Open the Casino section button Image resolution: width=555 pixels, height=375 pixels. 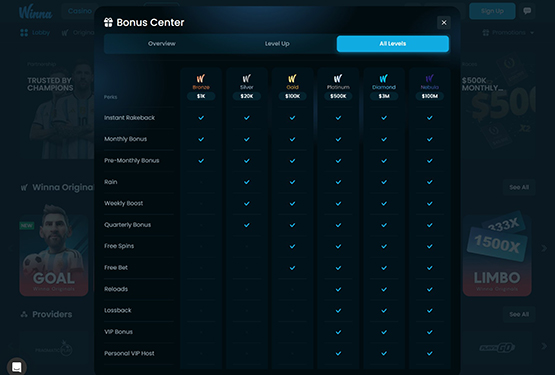point(79,11)
